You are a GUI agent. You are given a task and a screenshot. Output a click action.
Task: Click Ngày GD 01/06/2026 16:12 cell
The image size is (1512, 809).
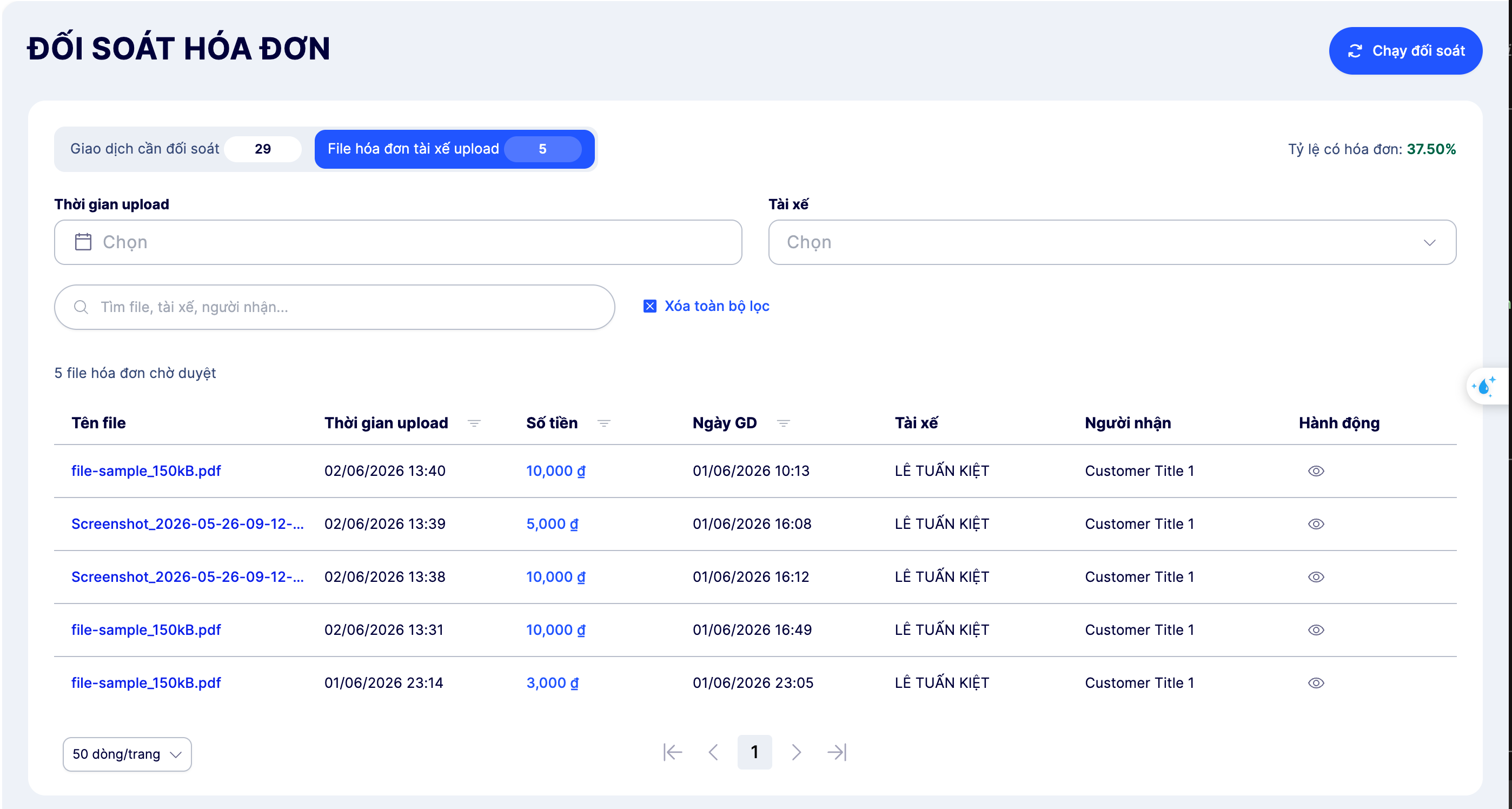click(x=751, y=576)
